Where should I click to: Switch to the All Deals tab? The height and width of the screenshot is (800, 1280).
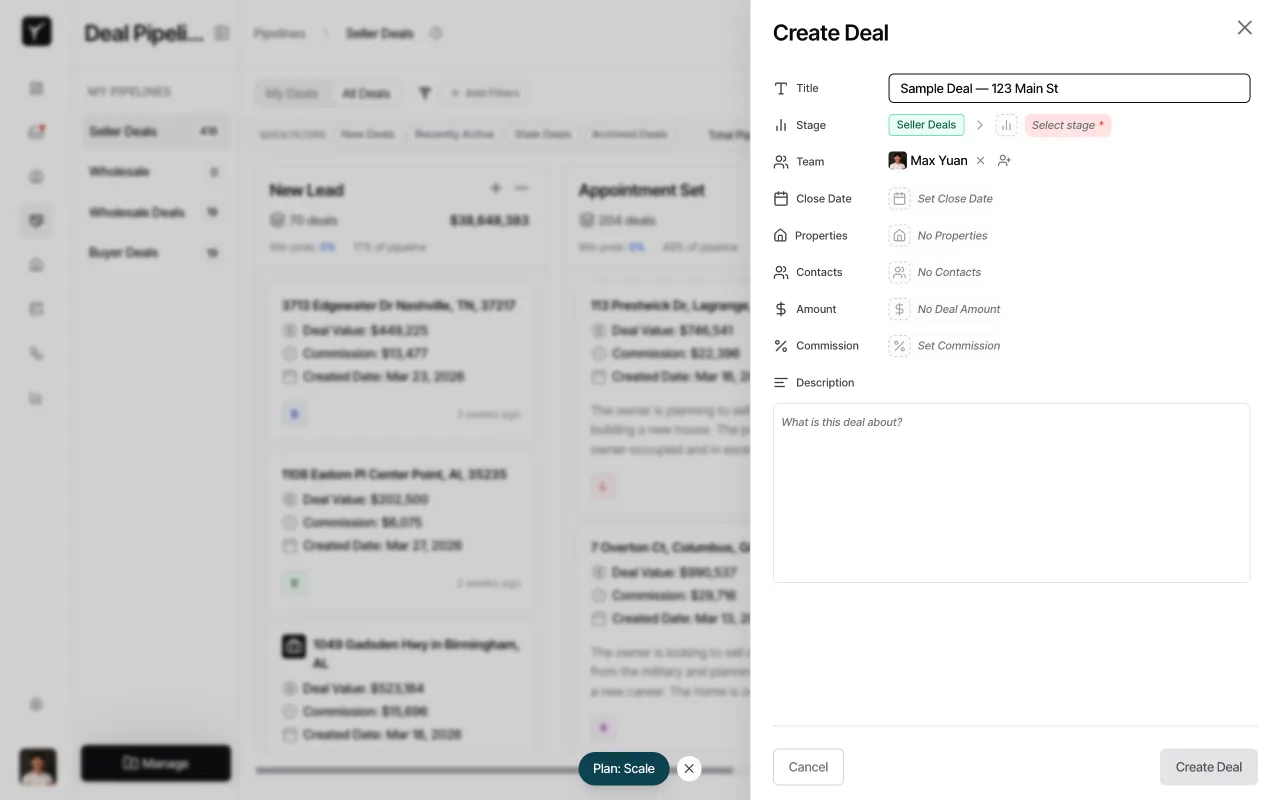[x=366, y=92]
